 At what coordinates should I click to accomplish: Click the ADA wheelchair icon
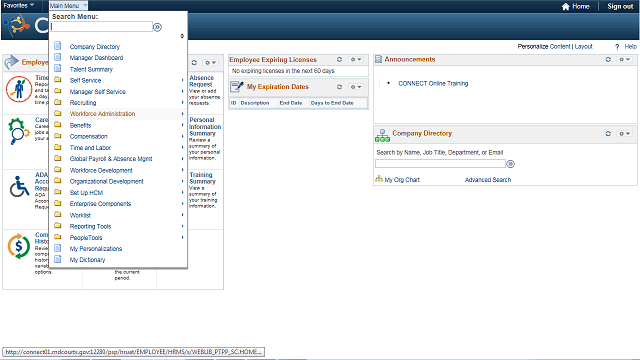click(19, 187)
